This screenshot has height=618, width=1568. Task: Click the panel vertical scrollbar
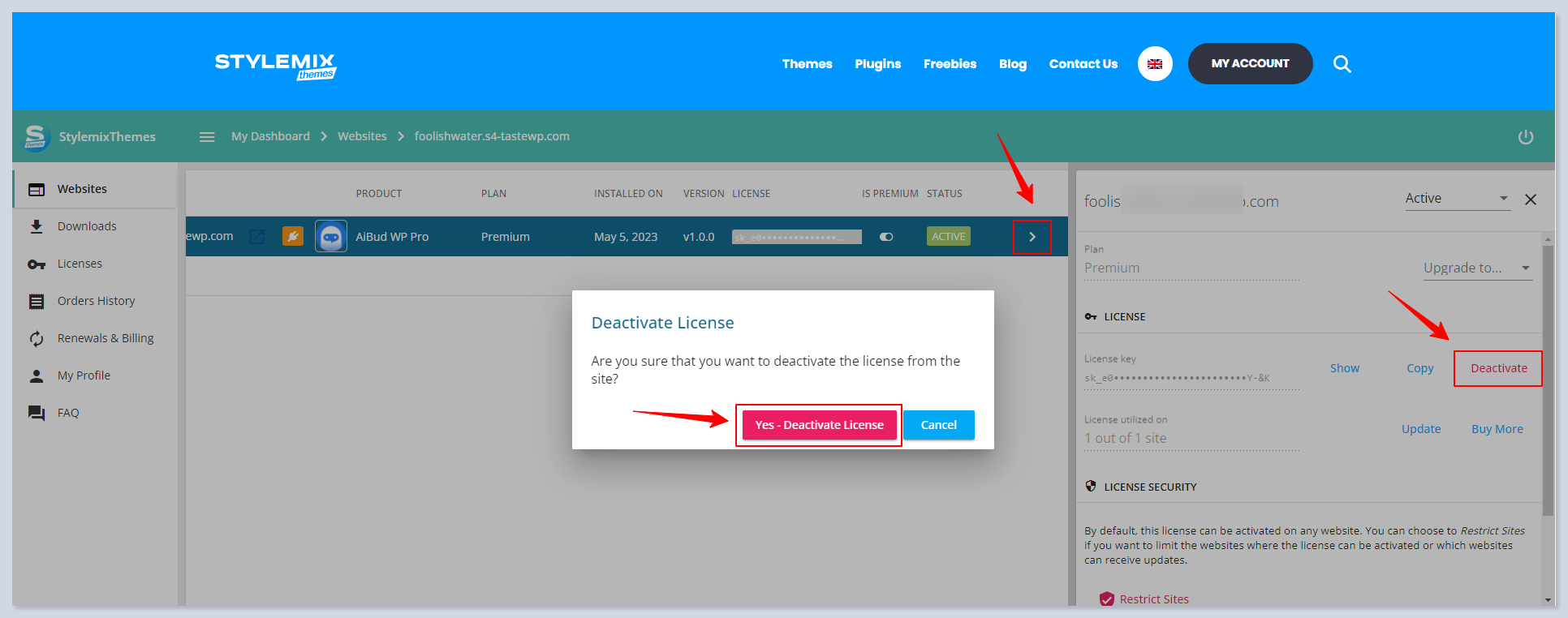coord(1548,381)
